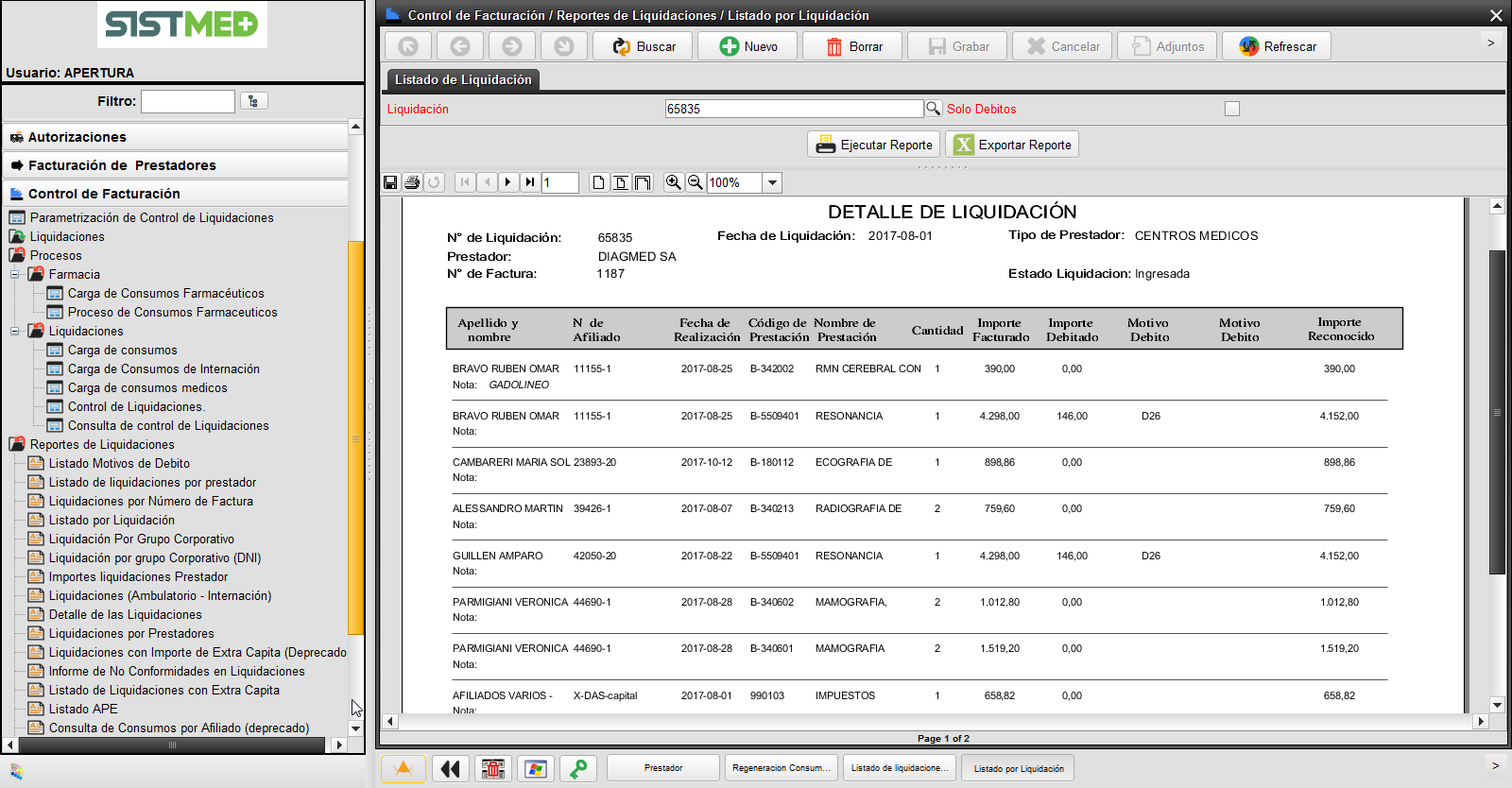
Task: Zoom out of the report
Action: 695,182
